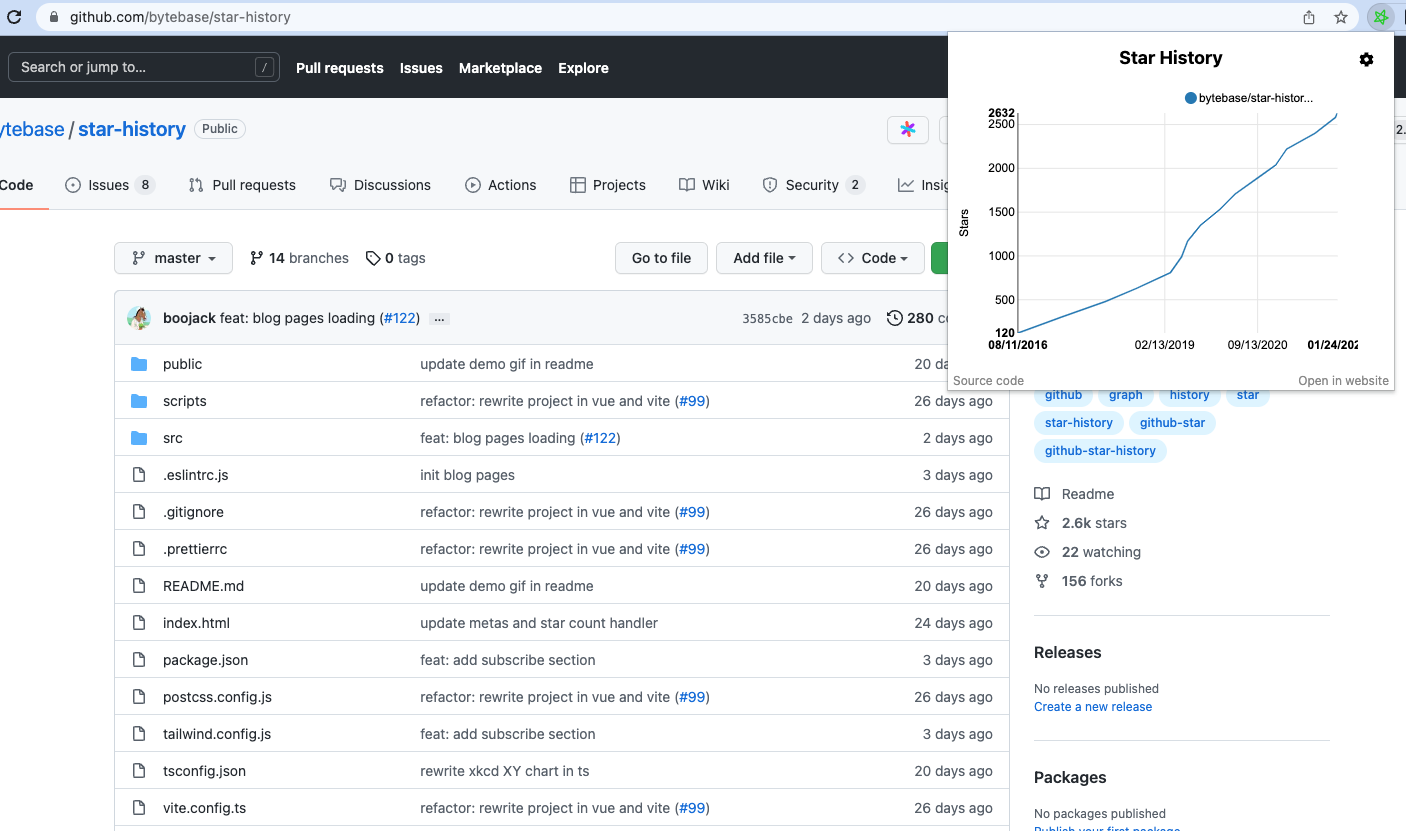Click the fork icon beside 156 forks
This screenshot has height=831, width=1406.
tap(1042, 581)
